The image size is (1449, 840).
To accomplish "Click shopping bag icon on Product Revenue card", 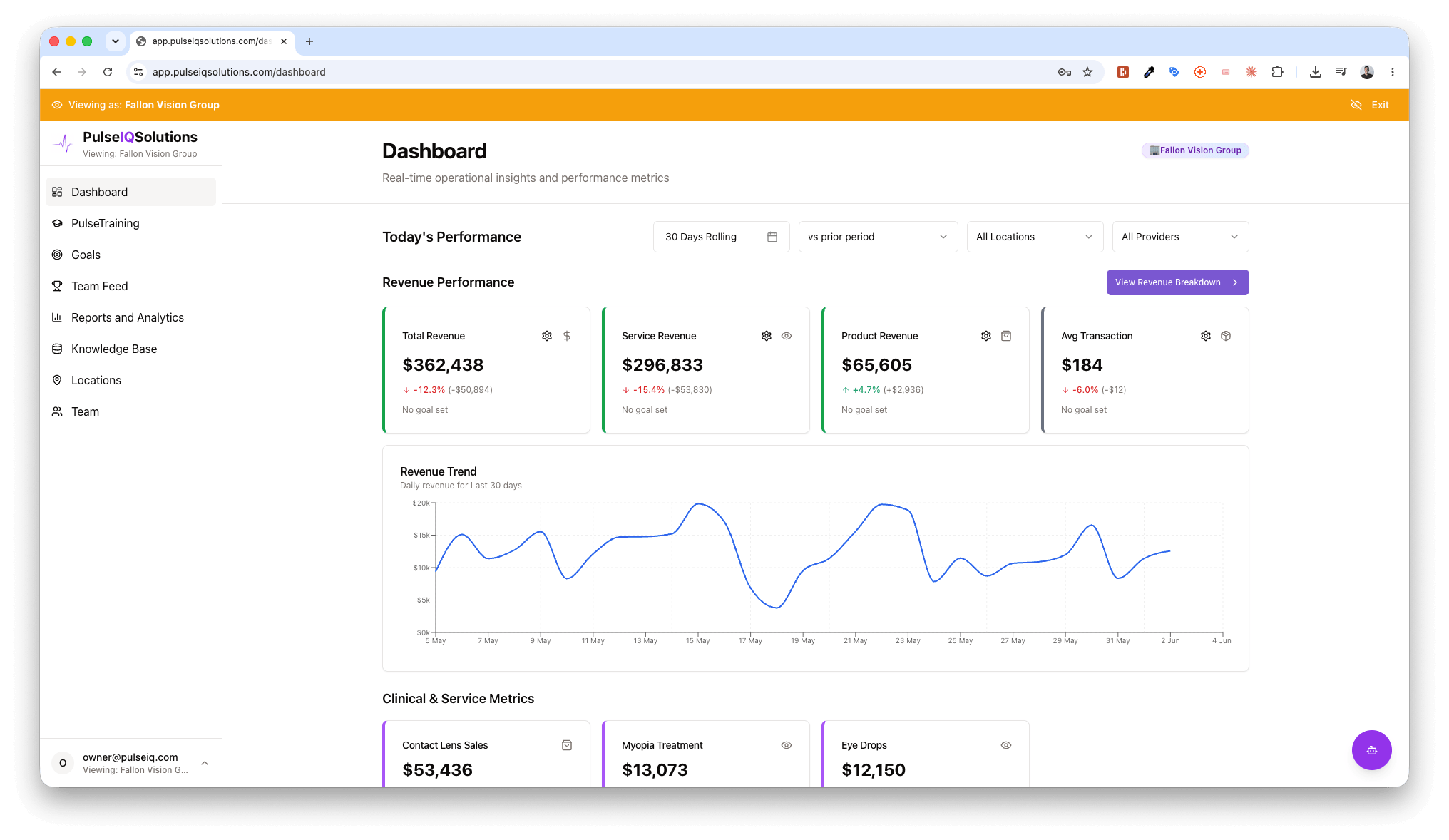I will 1006,336.
